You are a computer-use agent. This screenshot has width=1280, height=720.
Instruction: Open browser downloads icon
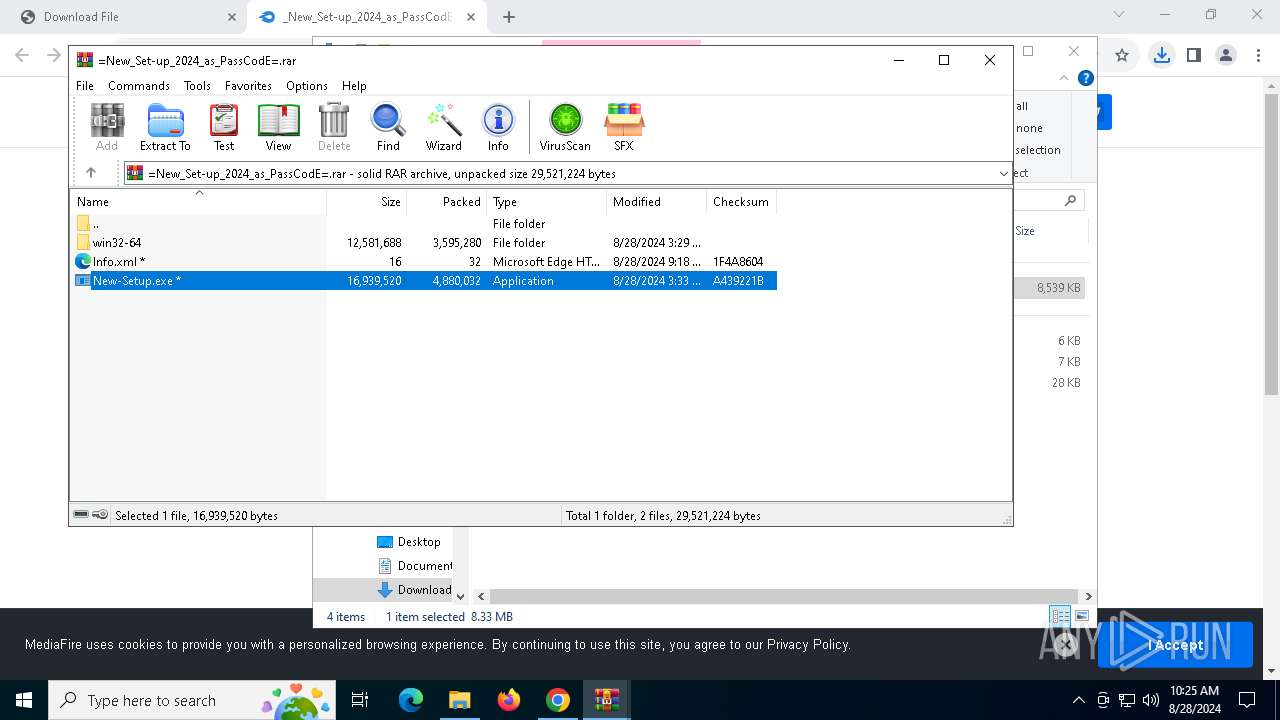(x=1161, y=56)
